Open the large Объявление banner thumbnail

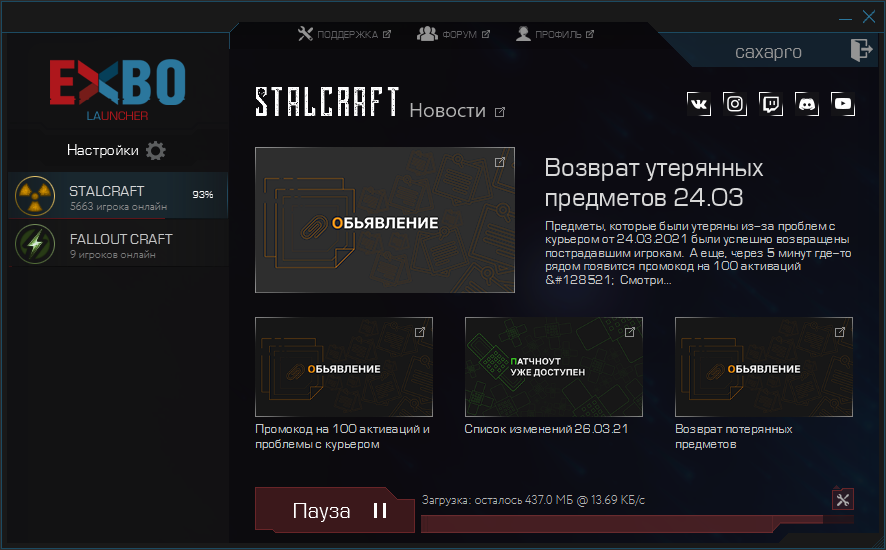(385, 220)
